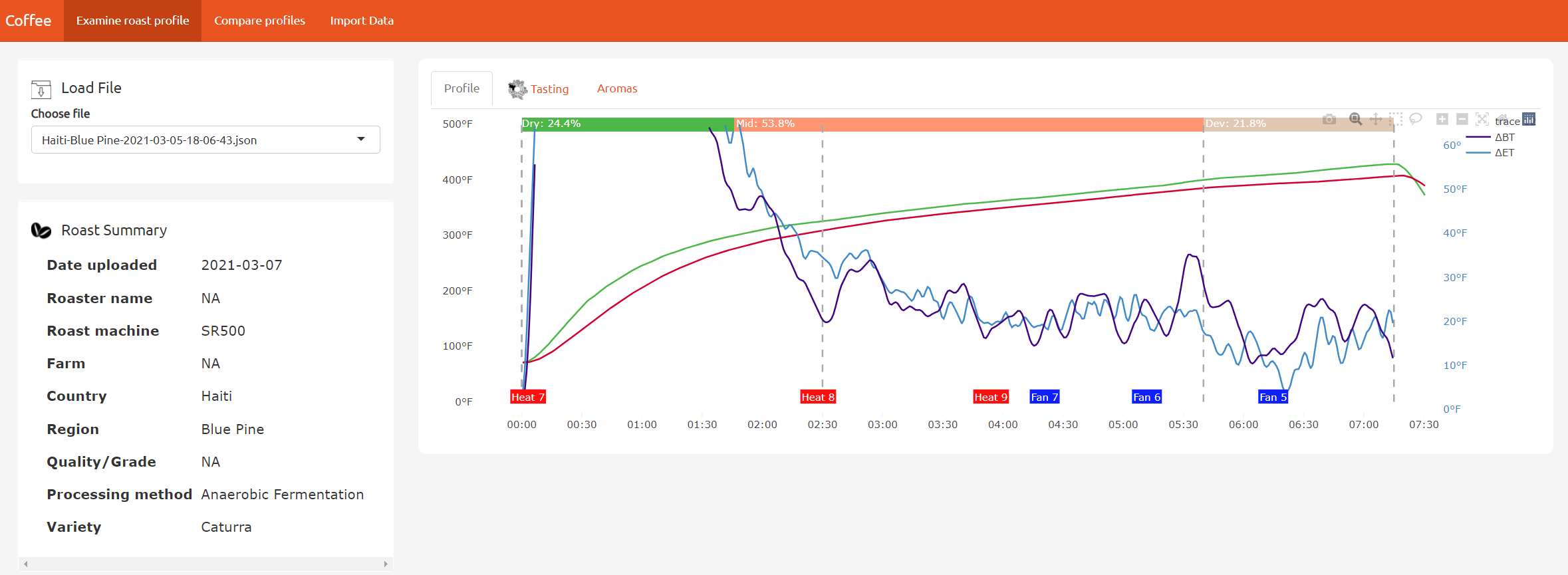Viewport: 1568px width, 575px height.
Task: Open the Import Data page
Action: pyautogui.click(x=362, y=21)
